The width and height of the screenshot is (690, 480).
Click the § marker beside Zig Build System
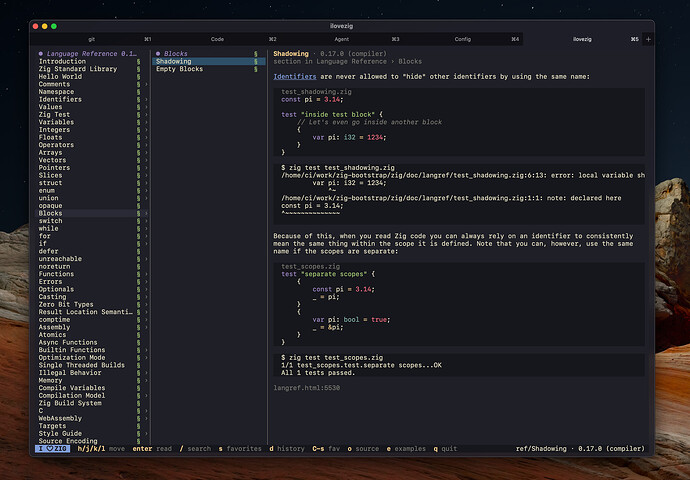[x=138, y=403]
